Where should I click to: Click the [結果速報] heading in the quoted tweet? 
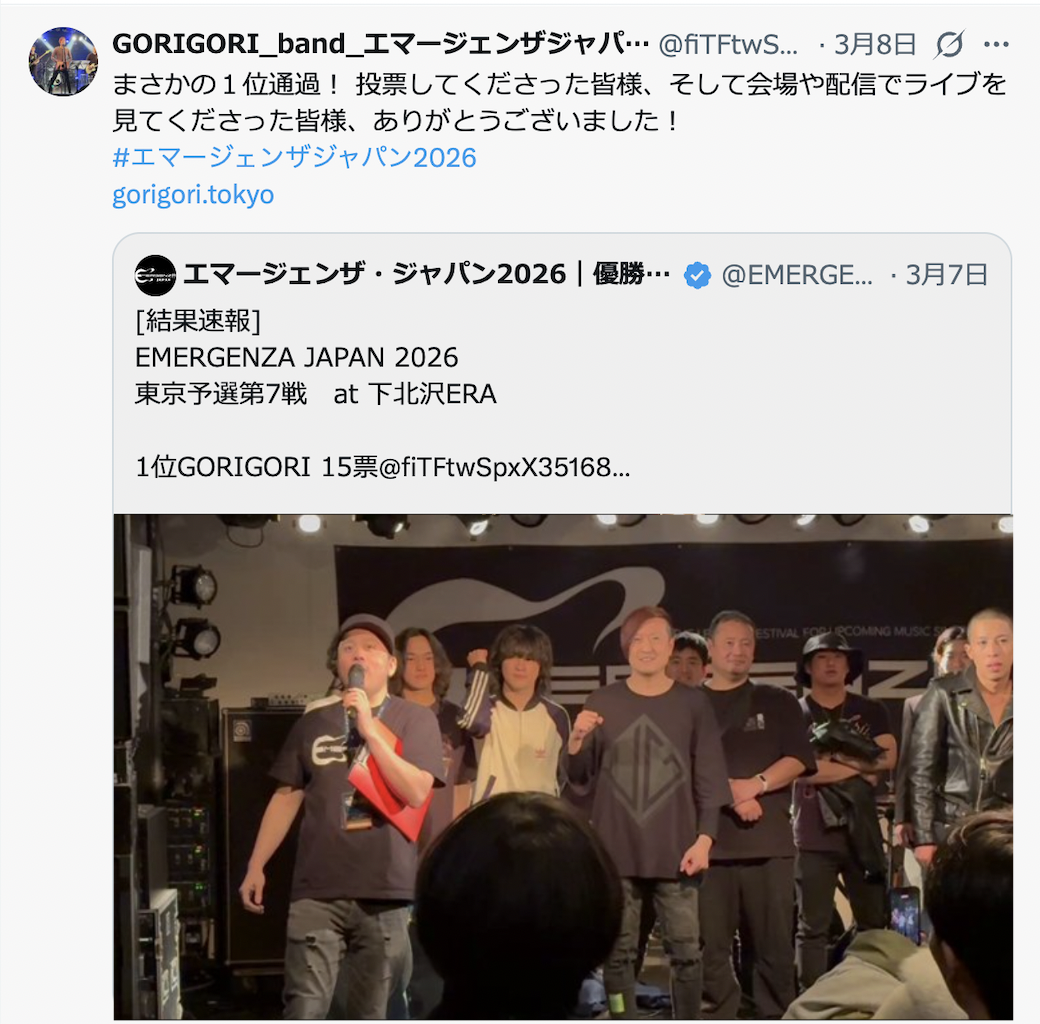198,321
